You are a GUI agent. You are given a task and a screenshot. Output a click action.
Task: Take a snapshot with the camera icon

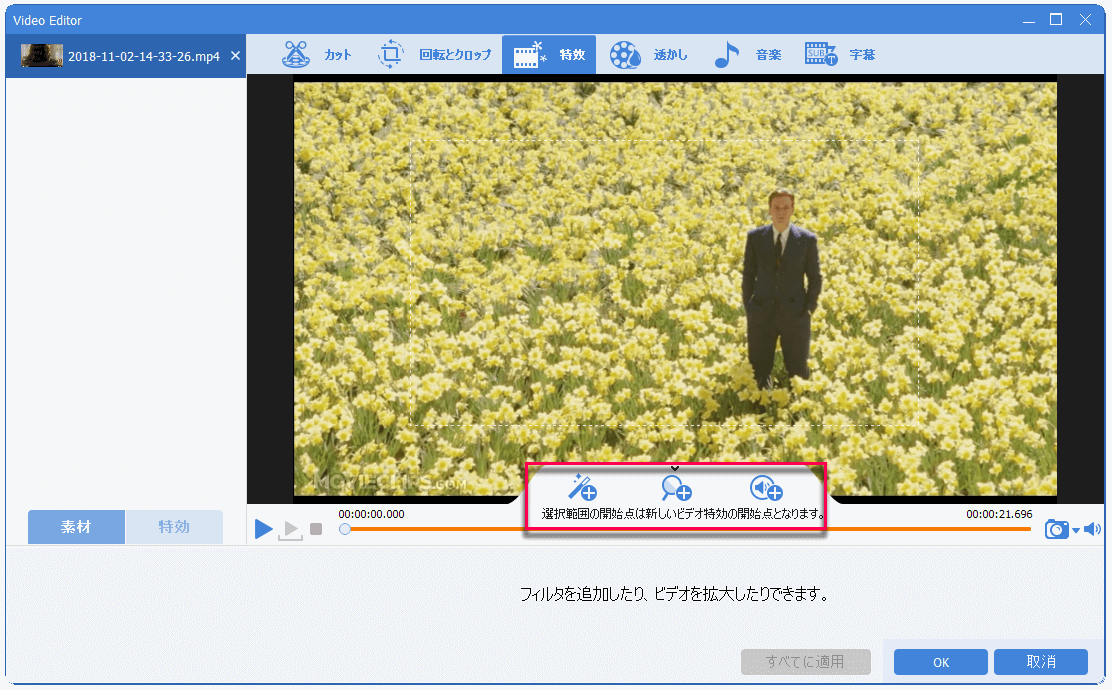(x=1057, y=529)
